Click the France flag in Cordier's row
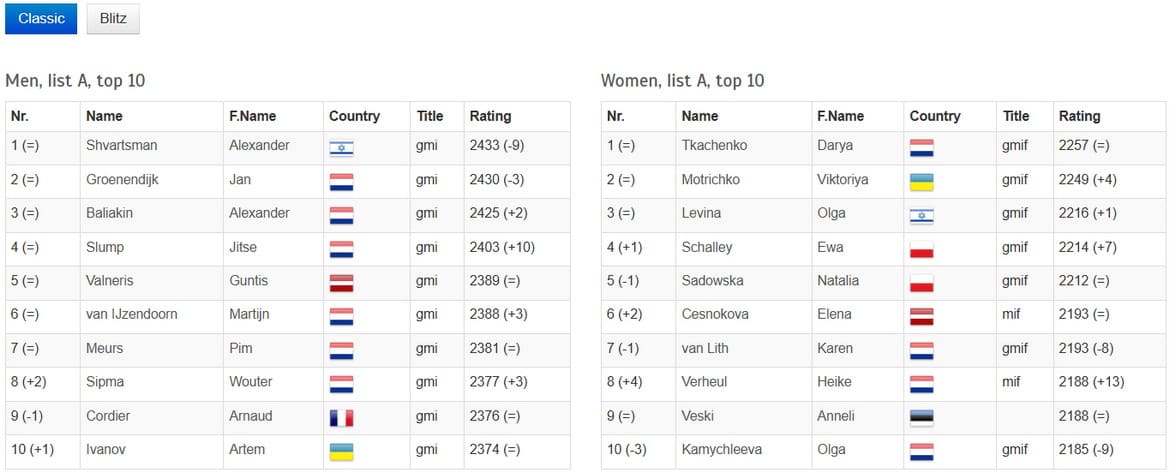The height and width of the screenshot is (473, 1170). [341, 419]
